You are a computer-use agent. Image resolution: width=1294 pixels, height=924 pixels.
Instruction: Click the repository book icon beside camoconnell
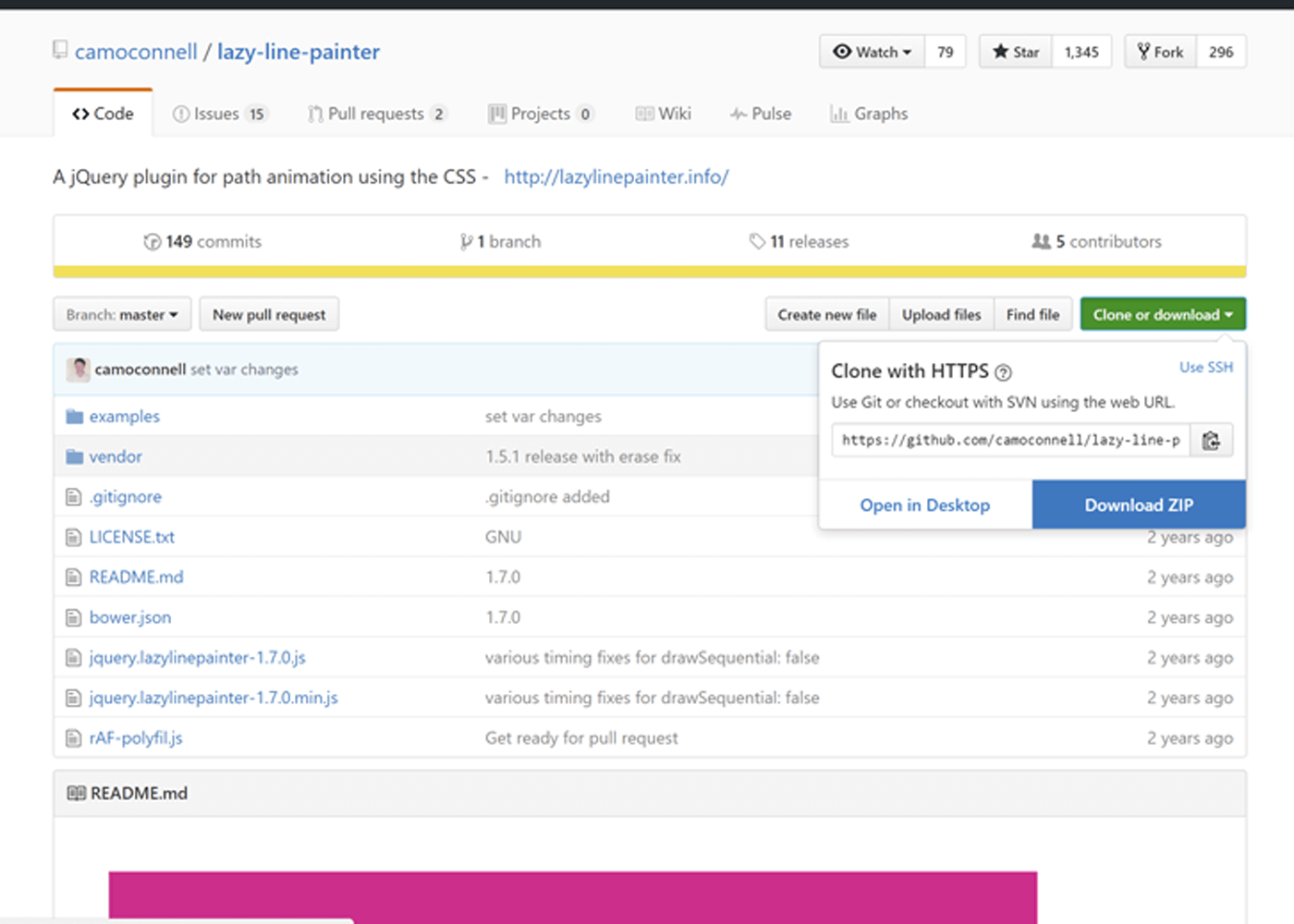59,50
